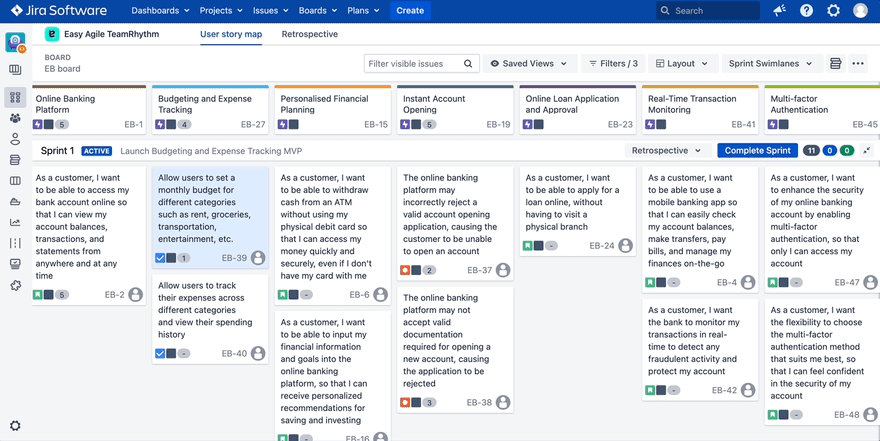Open the teams group icon in sidebar
Image resolution: width=880 pixels, height=441 pixels.
(15, 118)
